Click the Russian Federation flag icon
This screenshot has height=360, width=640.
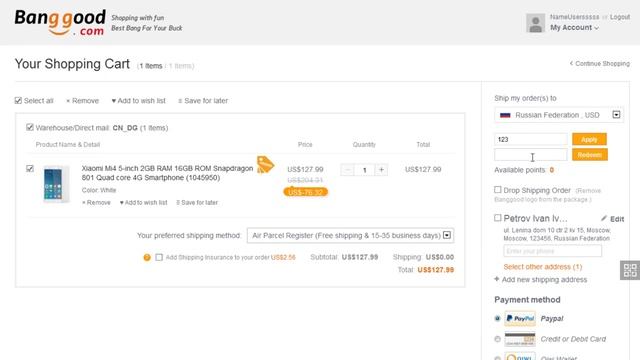[505, 115]
